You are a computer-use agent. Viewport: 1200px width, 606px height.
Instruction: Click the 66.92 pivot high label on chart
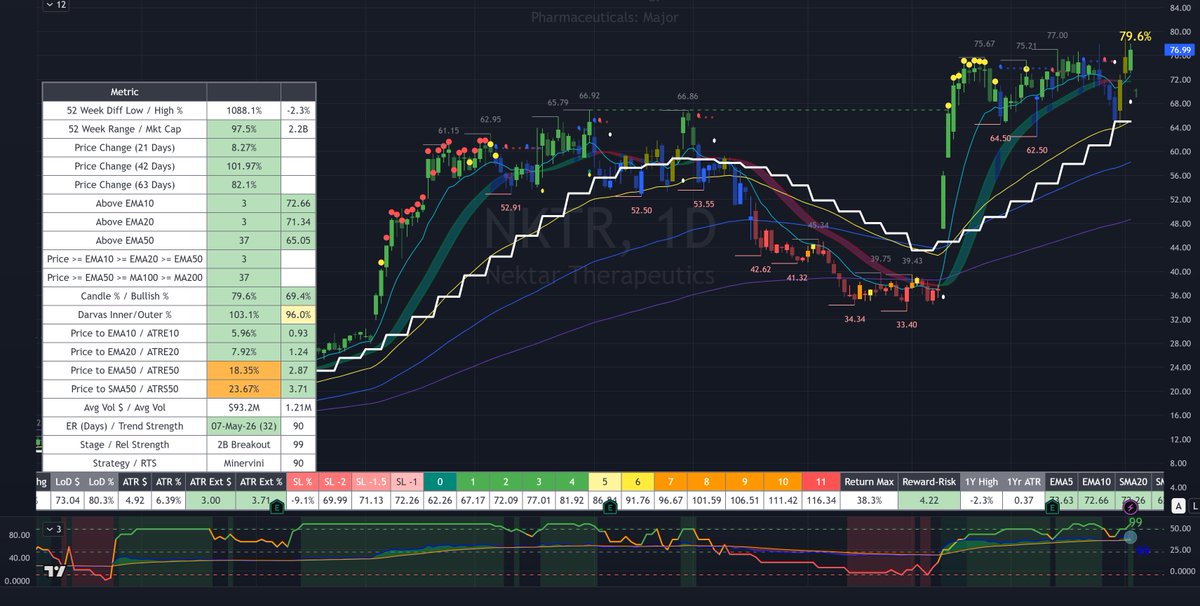(589, 96)
